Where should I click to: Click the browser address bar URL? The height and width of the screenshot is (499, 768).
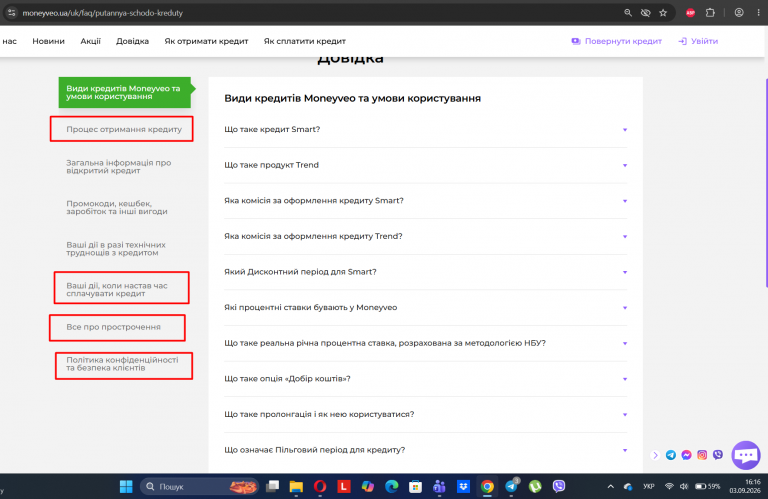[102, 13]
